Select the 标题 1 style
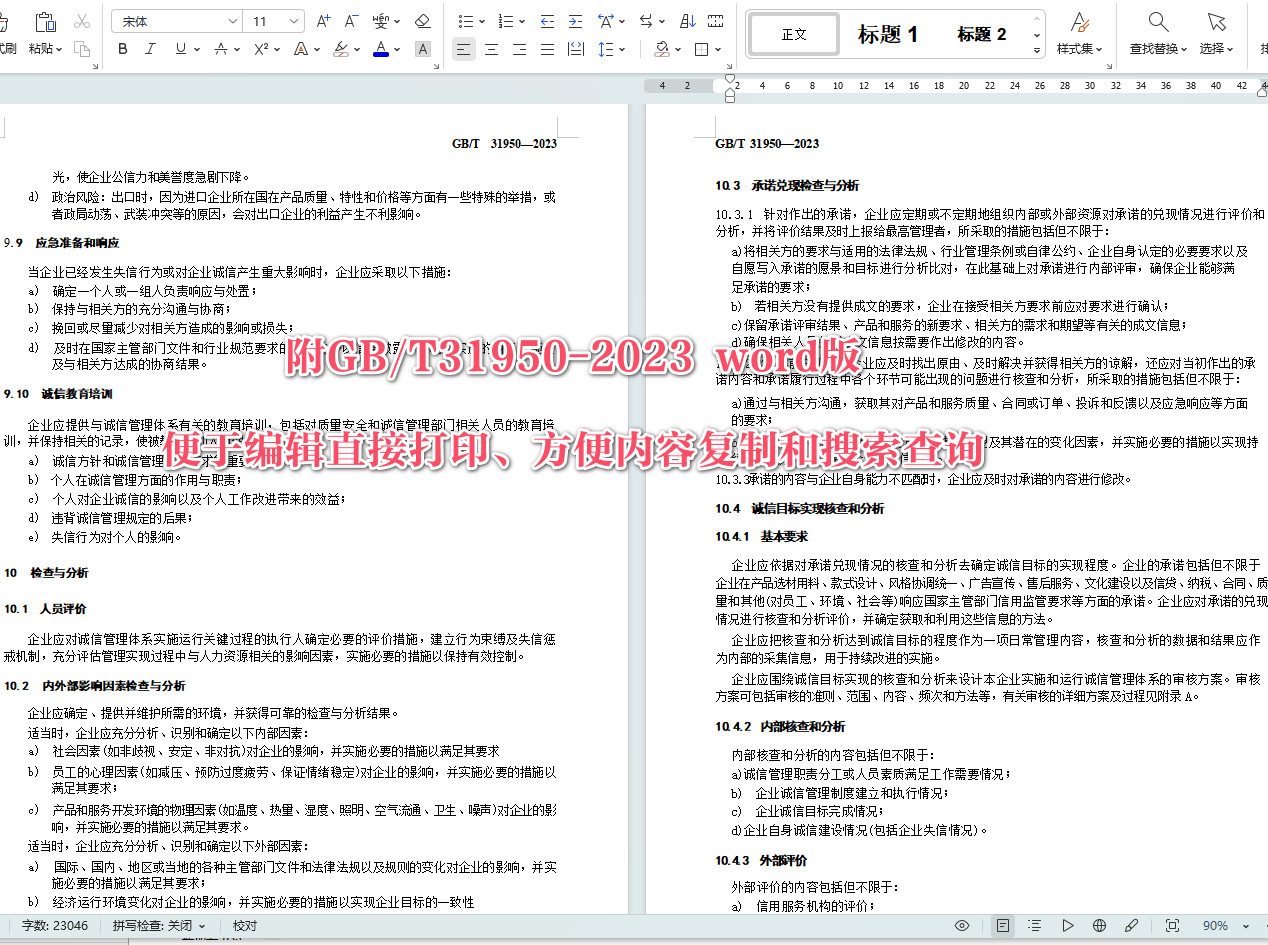The width and height of the screenshot is (1268, 945). [x=888, y=33]
